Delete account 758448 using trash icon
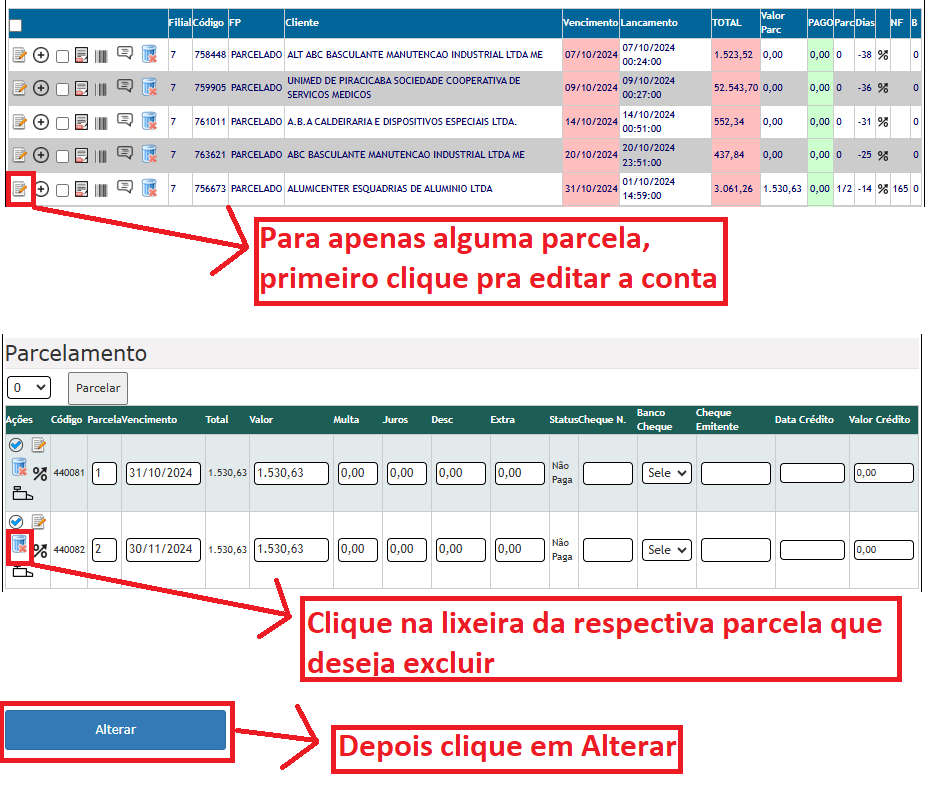The image size is (930, 796). [x=149, y=56]
